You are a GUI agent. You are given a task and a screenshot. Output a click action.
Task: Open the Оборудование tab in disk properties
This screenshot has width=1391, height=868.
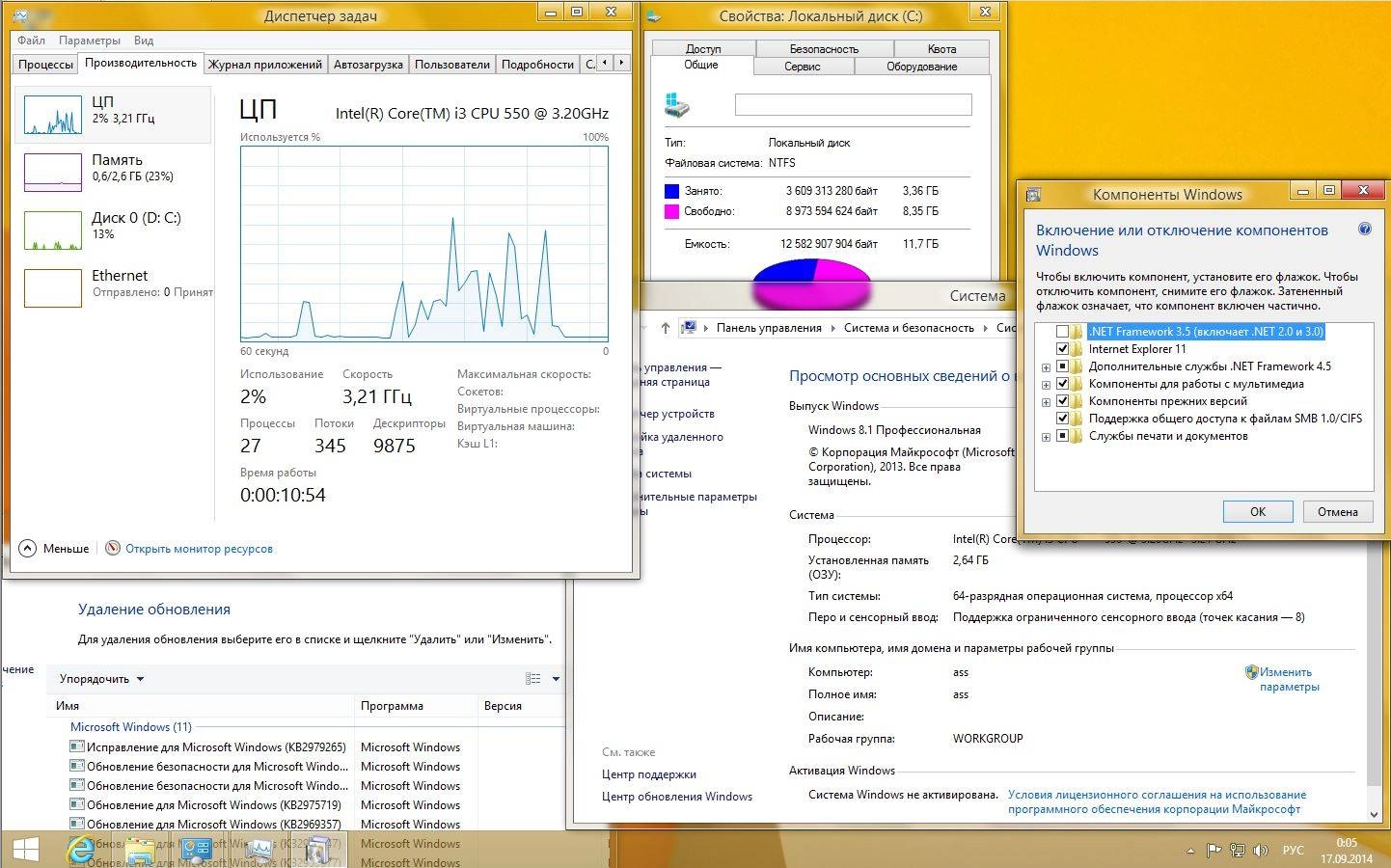(x=922, y=67)
